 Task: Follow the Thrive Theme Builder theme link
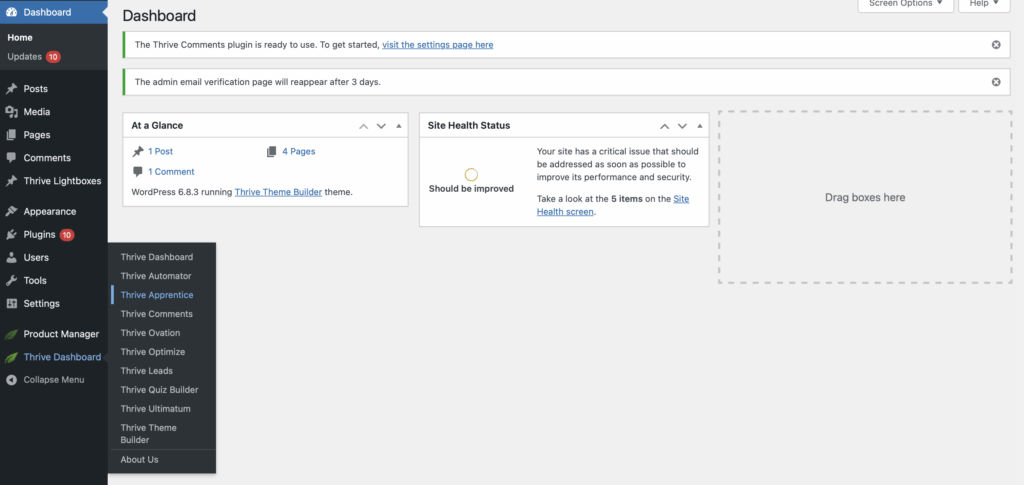point(278,191)
